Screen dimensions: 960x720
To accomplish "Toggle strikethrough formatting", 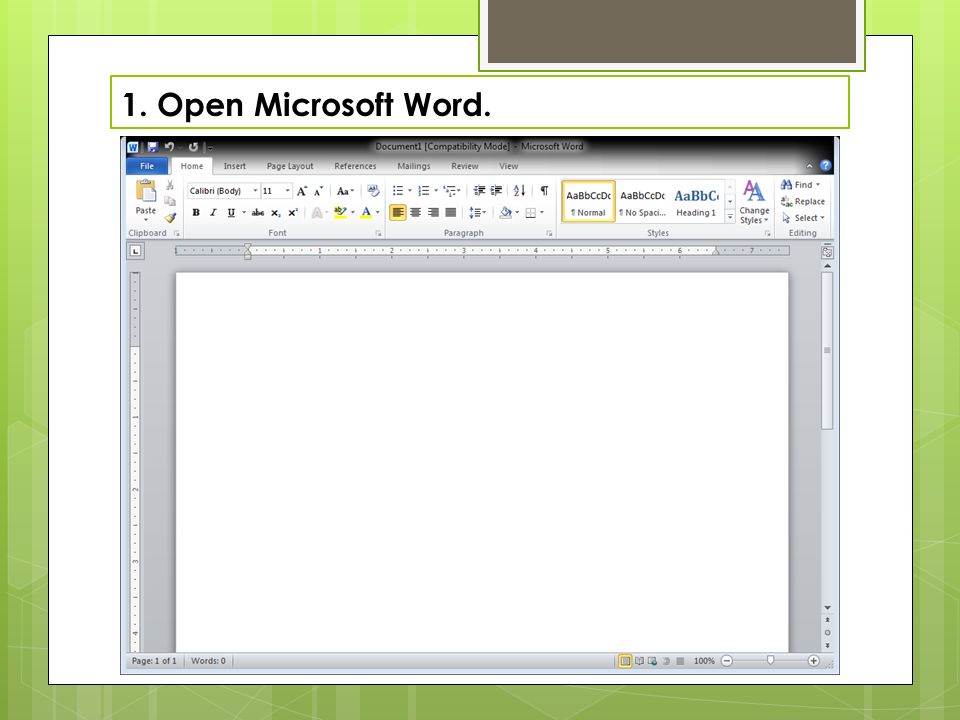I will click(x=258, y=212).
